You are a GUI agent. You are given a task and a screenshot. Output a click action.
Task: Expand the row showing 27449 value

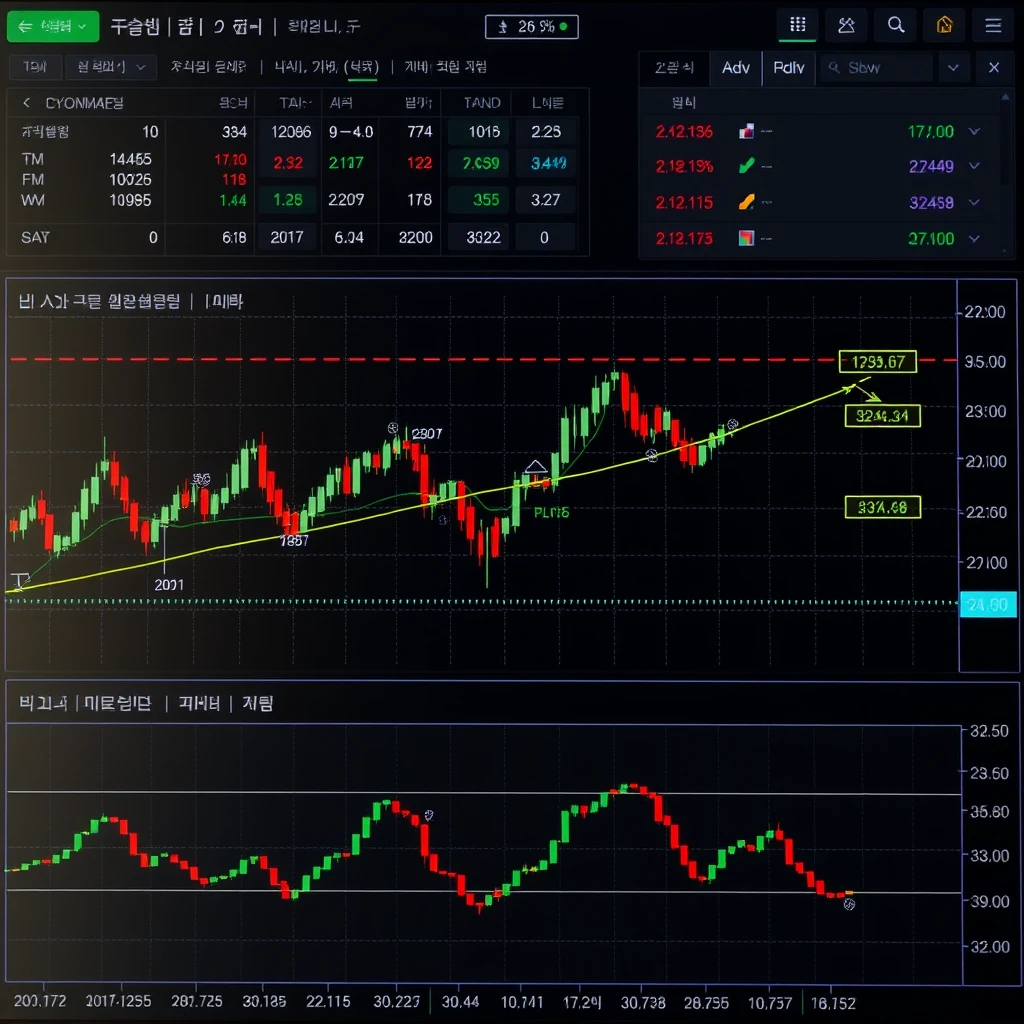click(x=975, y=166)
